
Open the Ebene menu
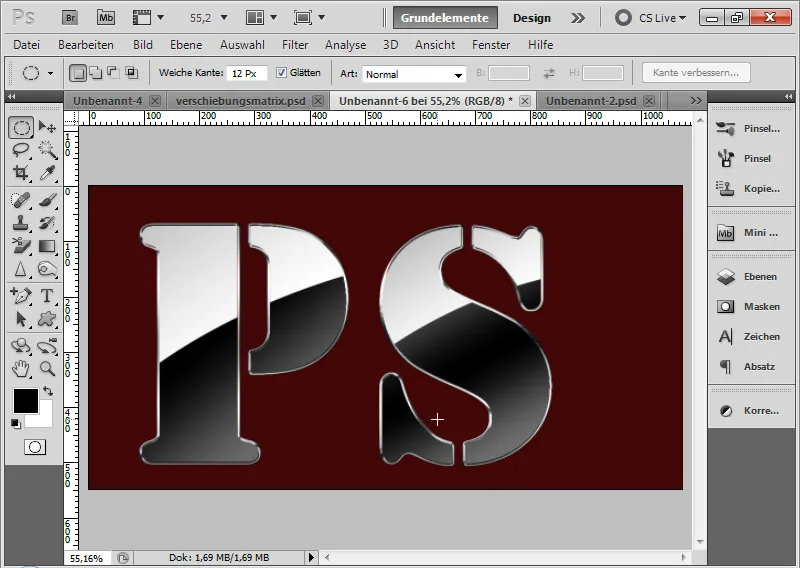[186, 45]
